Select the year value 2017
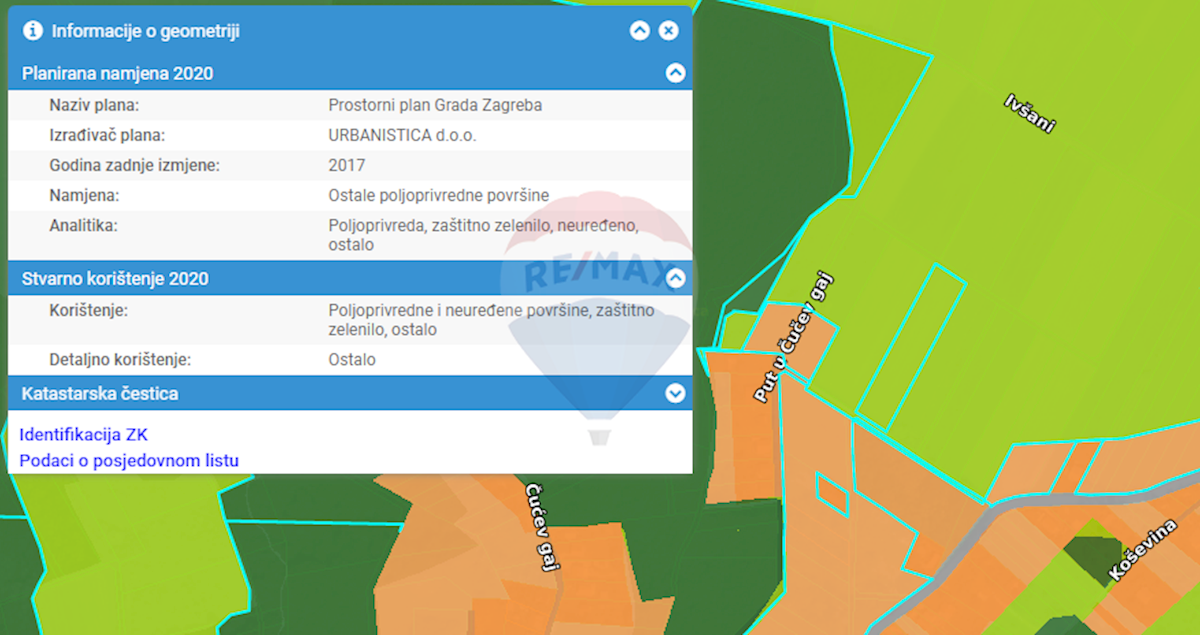This screenshot has width=1200, height=635. click(347, 165)
